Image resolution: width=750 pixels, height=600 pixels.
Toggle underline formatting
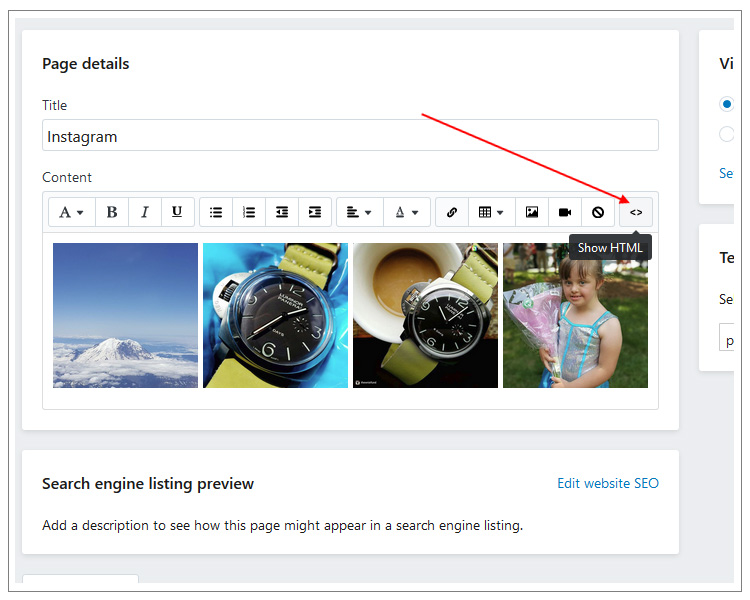coord(177,212)
